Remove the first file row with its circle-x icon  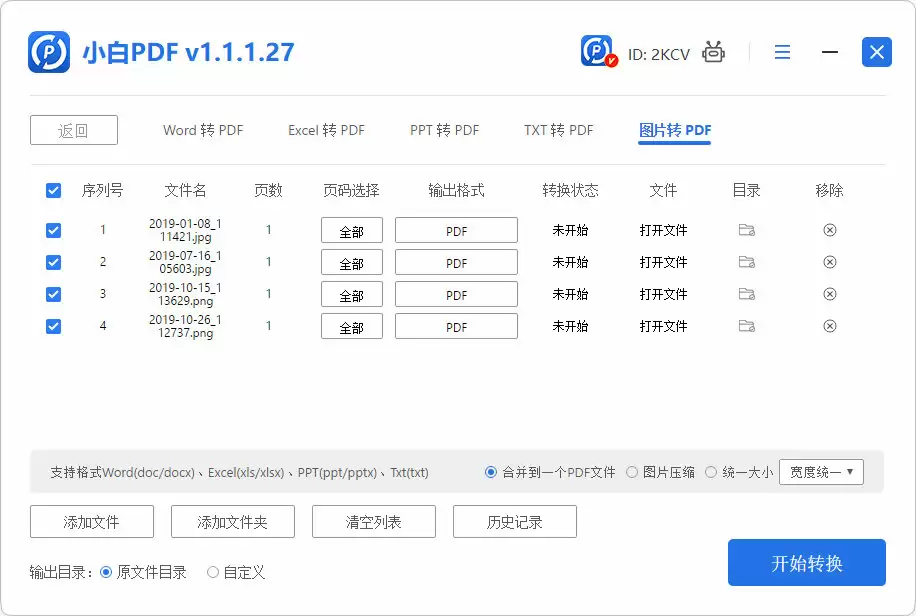click(x=830, y=230)
